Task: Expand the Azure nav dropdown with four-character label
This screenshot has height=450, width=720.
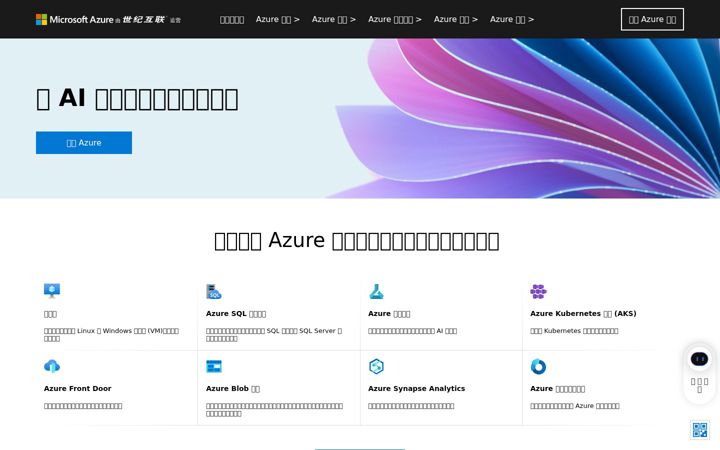Action: click(x=394, y=19)
